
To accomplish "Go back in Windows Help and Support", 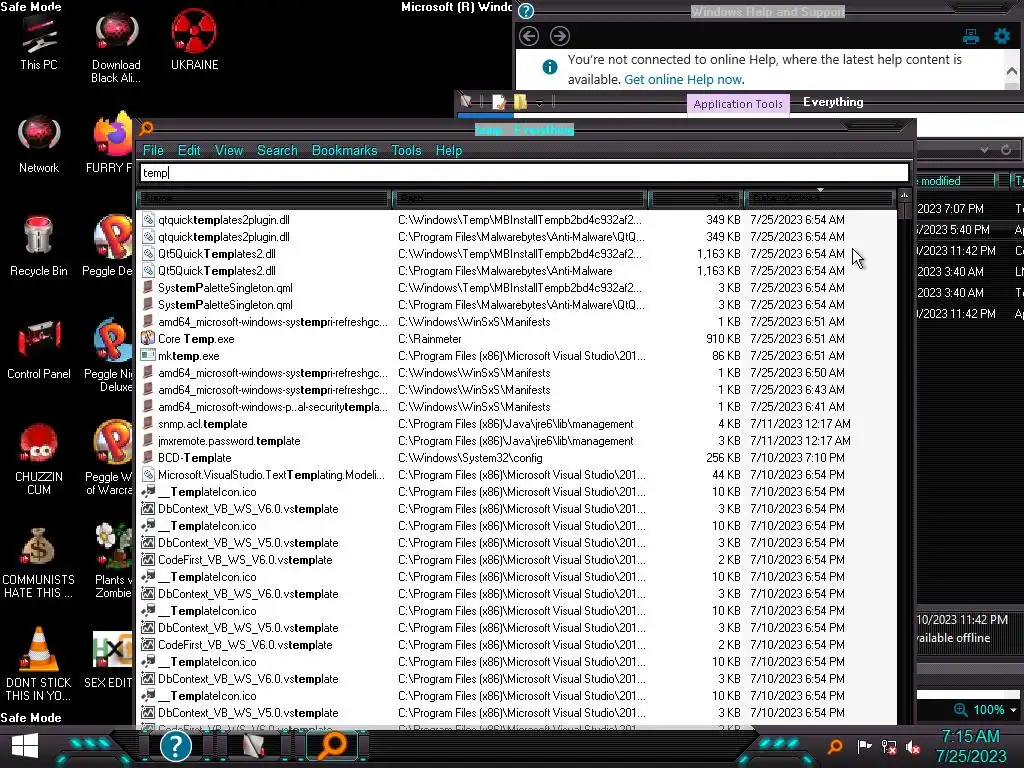I will (x=529, y=36).
